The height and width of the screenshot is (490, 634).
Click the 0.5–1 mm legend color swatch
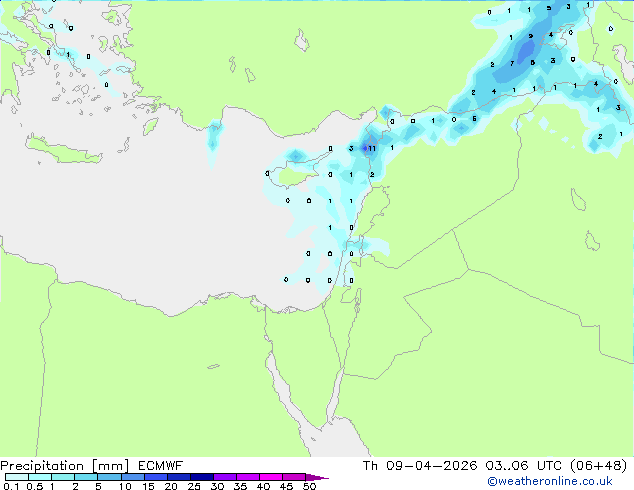point(40,477)
